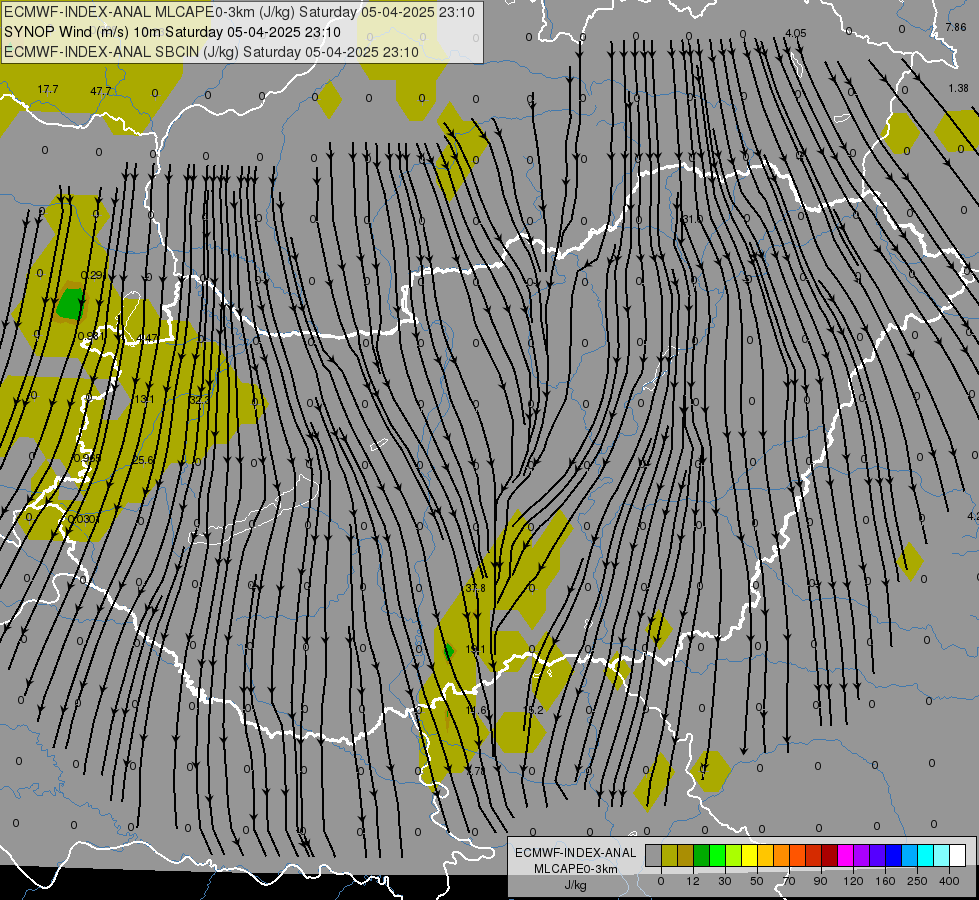Click the MLCAPE0-3km title line in header
The height and width of the screenshot is (900, 979).
click(x=239, y=12)
